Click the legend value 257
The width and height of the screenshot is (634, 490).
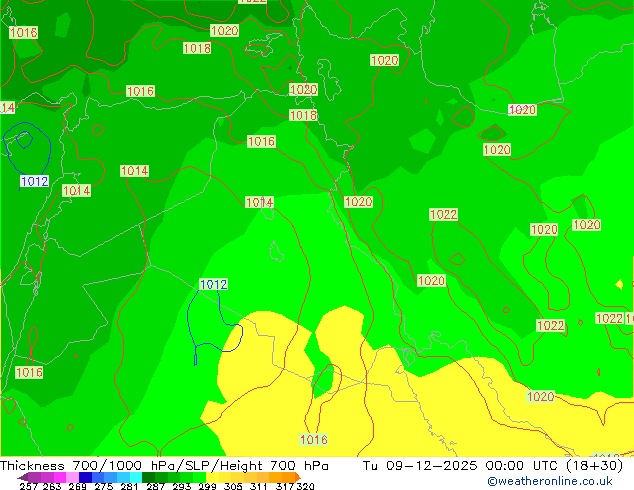29,486
